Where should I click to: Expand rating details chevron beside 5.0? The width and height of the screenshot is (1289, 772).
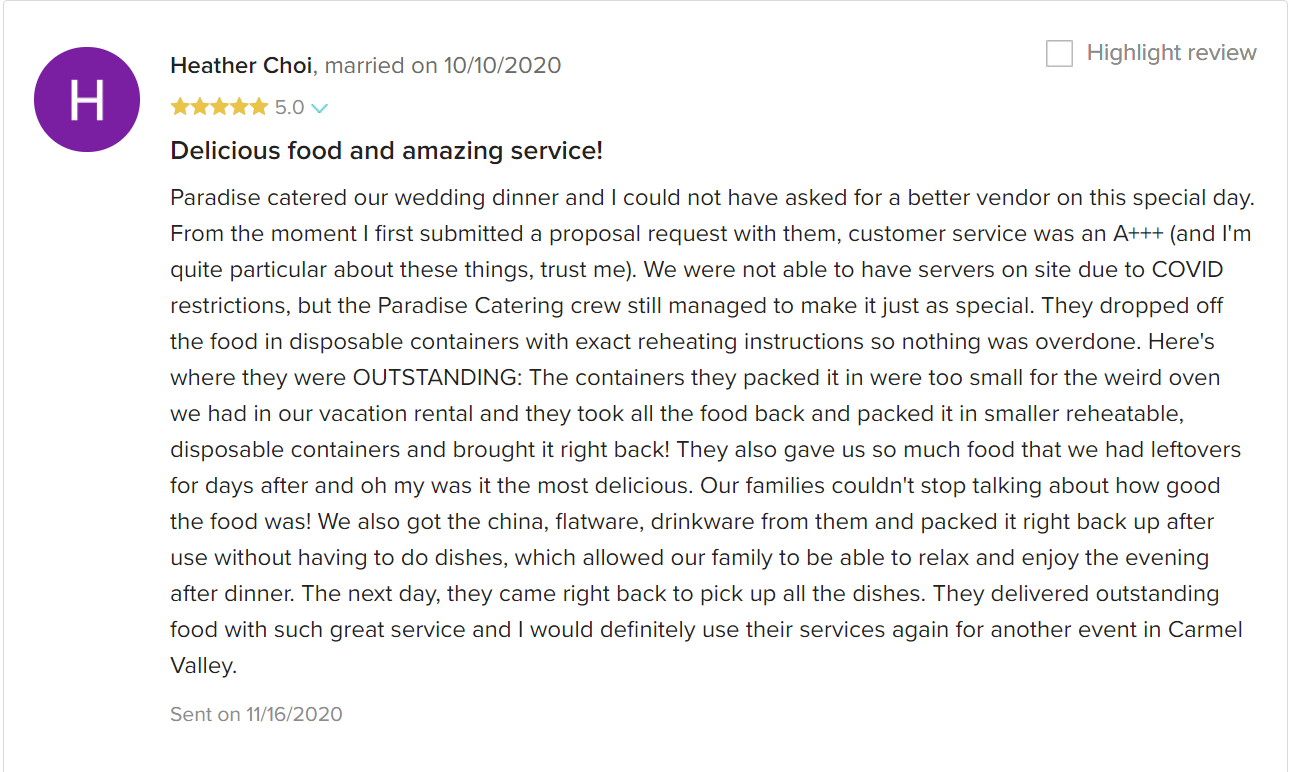pos(320,108)
